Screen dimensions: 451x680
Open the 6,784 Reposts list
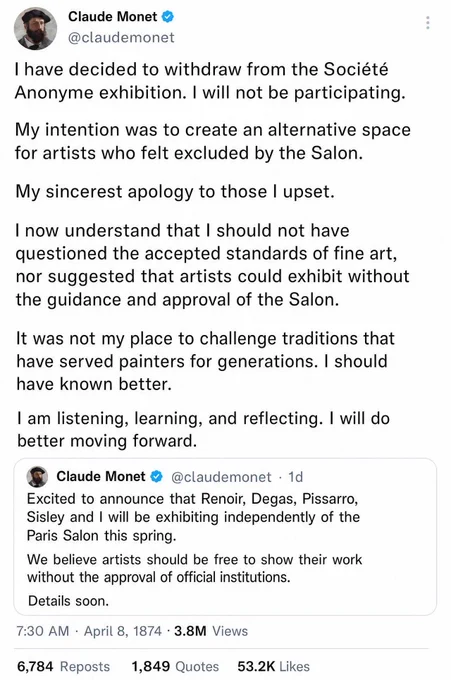pos(63,666)
